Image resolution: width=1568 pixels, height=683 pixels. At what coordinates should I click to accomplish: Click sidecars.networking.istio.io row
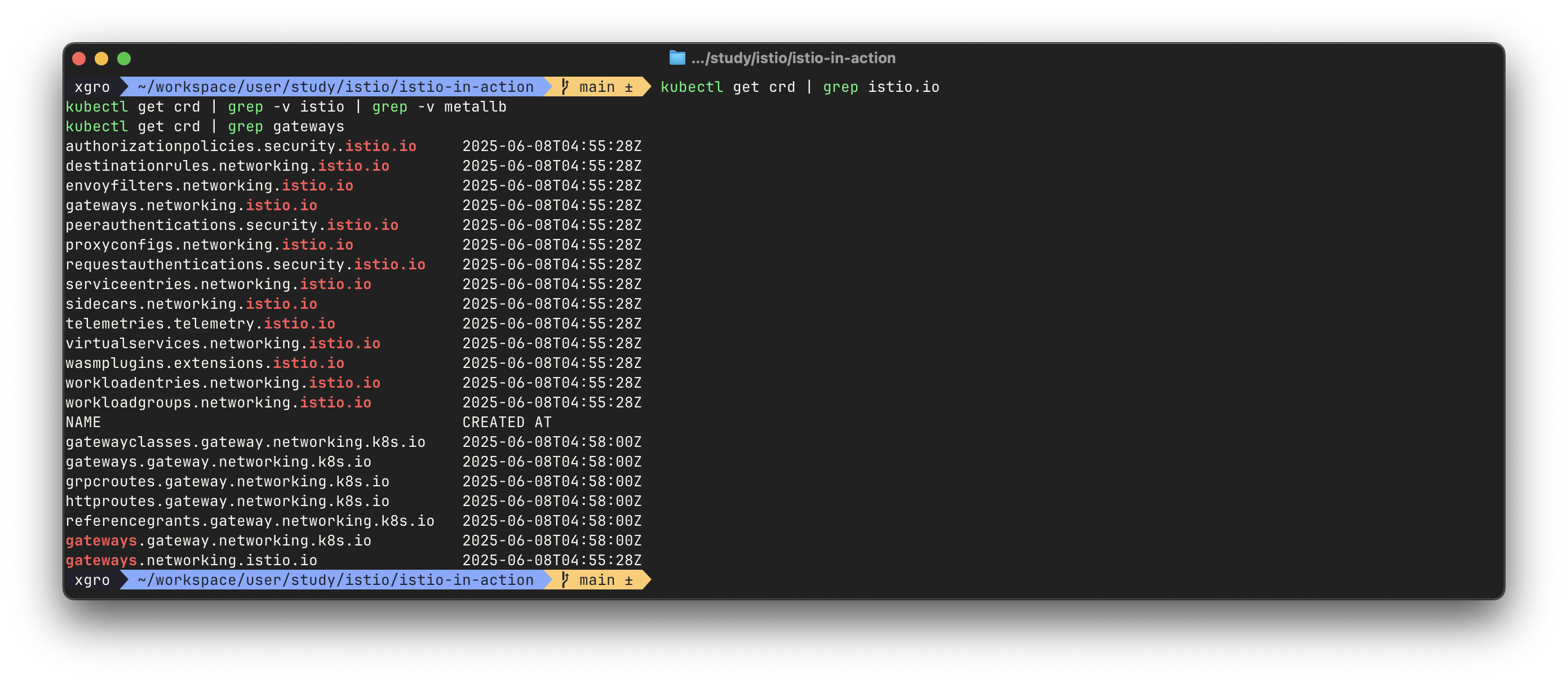(353, 304)
